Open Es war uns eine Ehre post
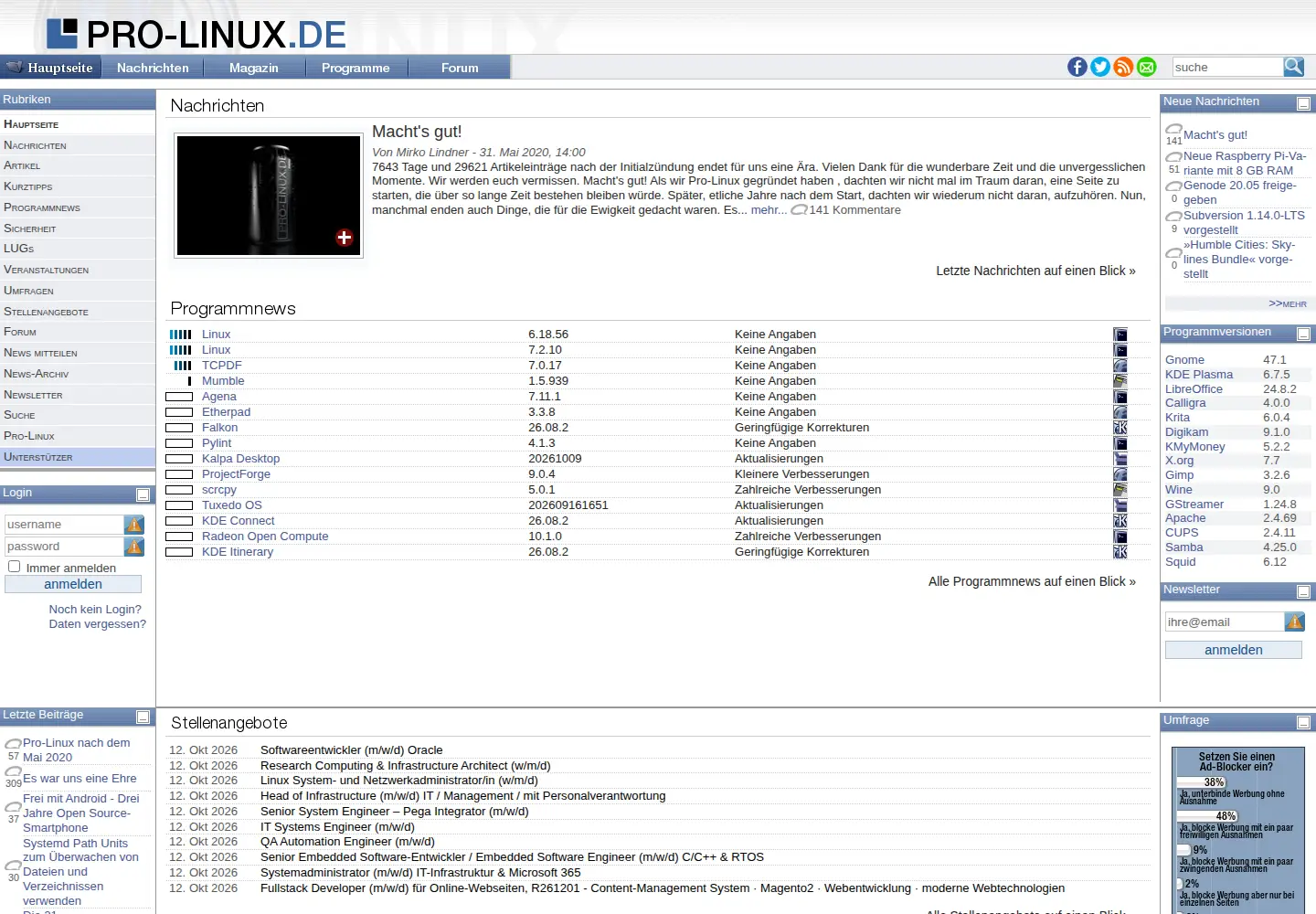Screen dimensions: 1316x914 [80, 779]
